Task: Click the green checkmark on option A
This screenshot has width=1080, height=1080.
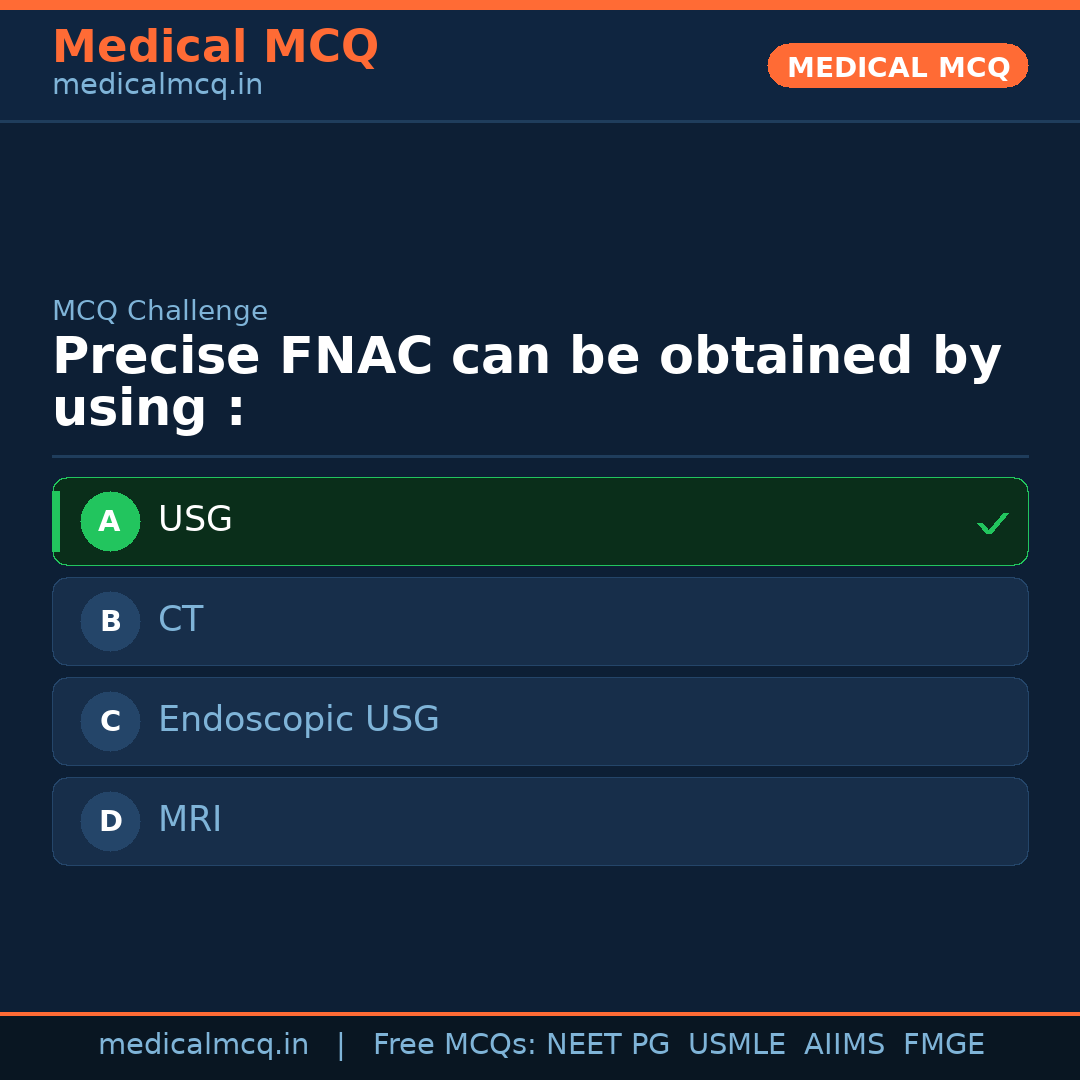Action: [992, 523]
